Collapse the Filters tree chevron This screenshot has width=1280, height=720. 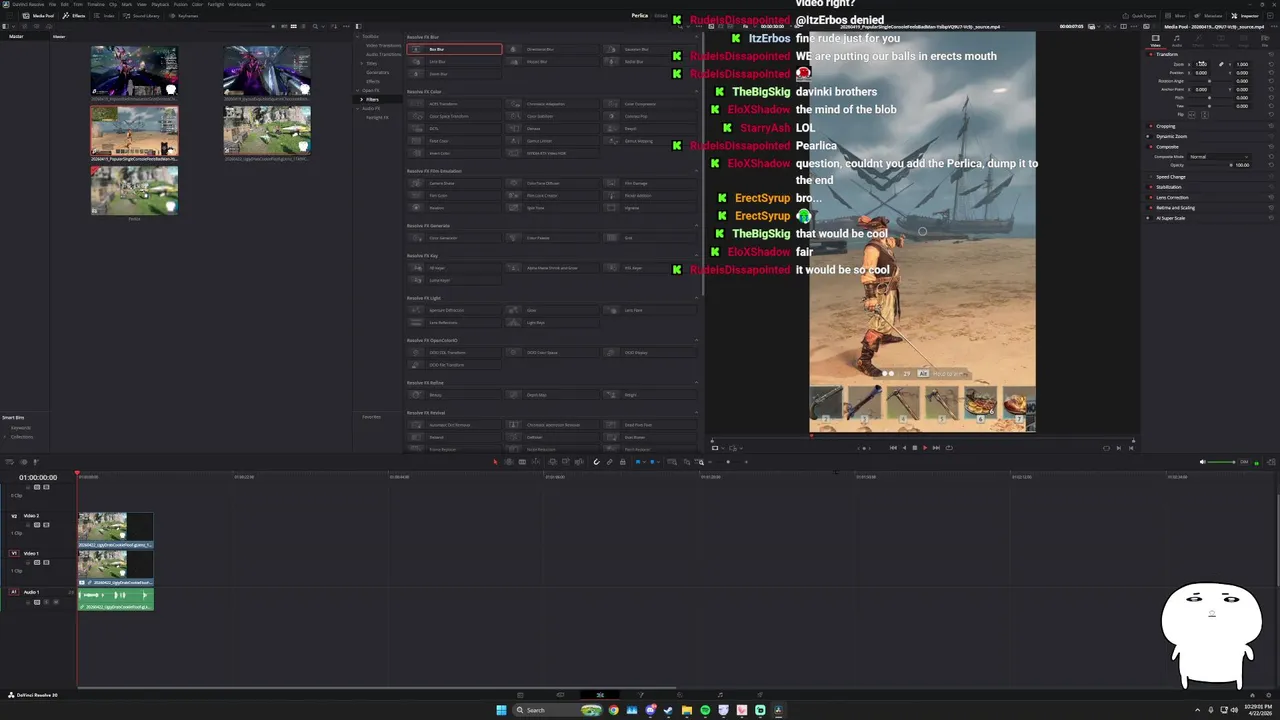[x=362, y=99]
